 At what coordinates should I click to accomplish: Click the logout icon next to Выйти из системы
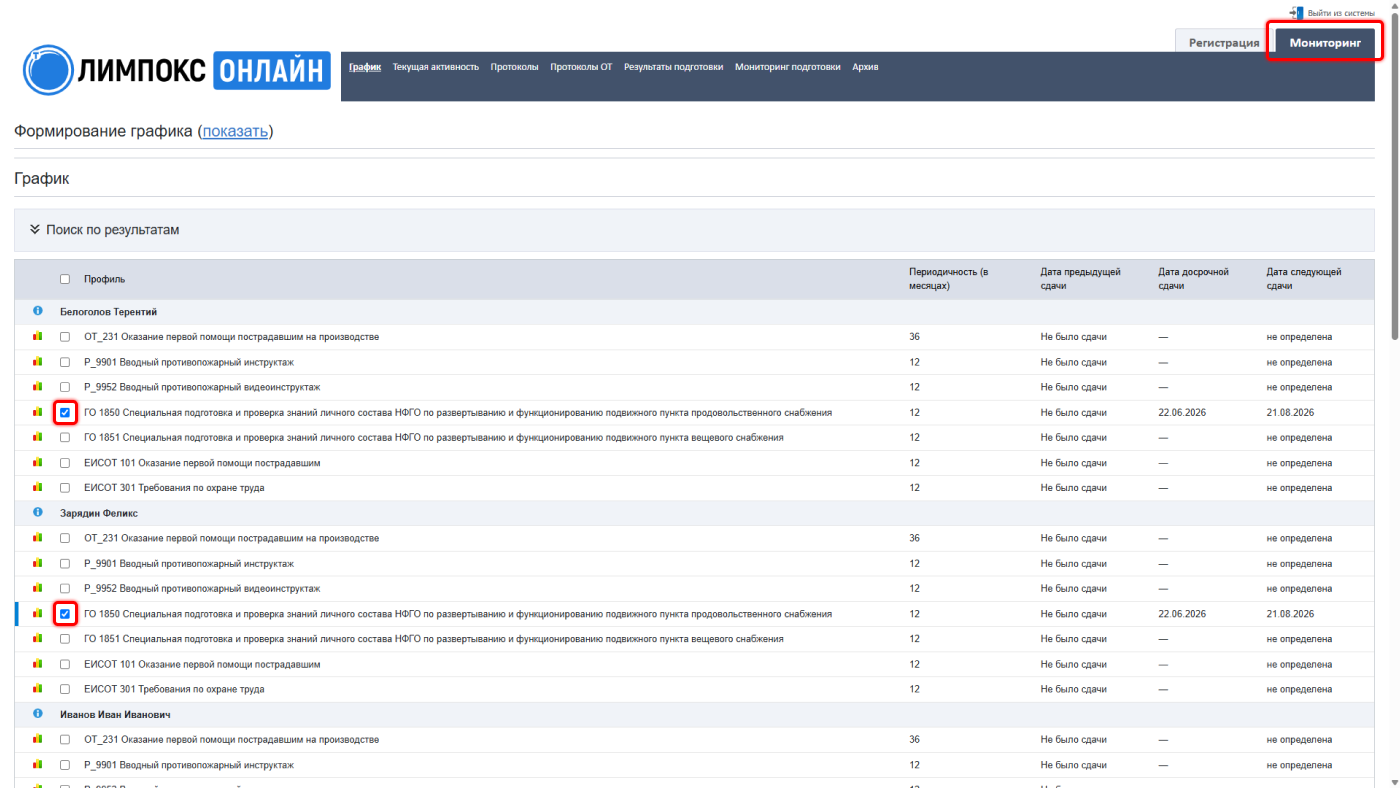pos(1296,12)
